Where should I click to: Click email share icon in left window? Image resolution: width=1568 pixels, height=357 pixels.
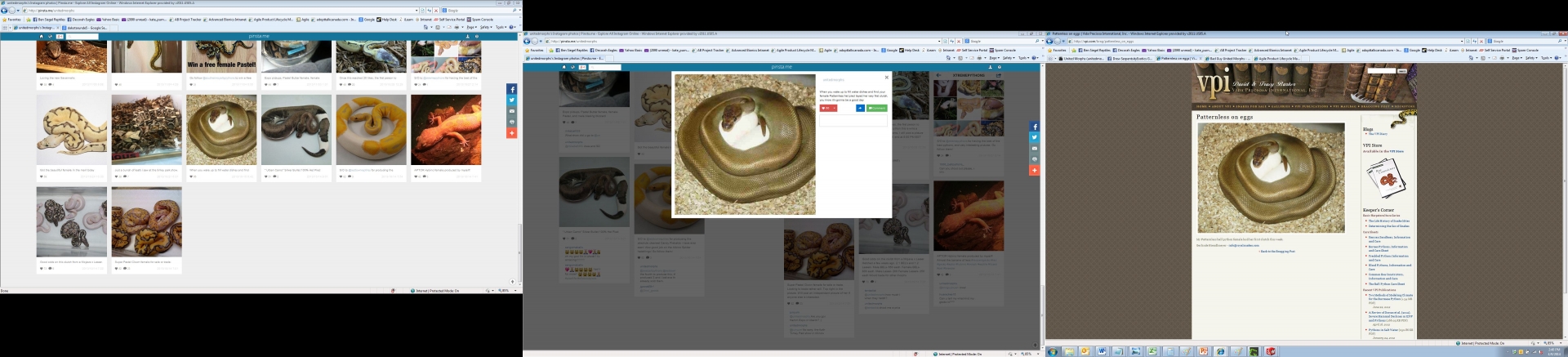click(512, 111)
